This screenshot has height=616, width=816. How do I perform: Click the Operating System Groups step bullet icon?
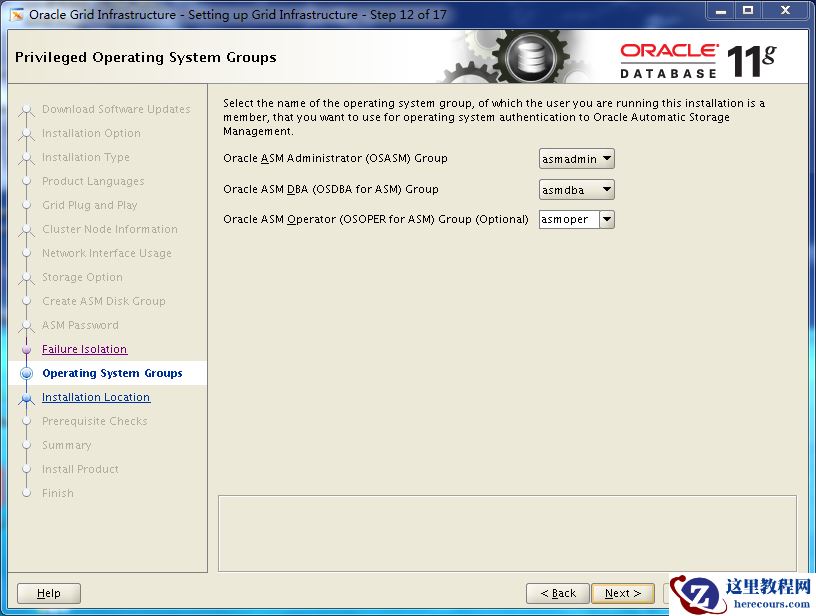[27, 373]
